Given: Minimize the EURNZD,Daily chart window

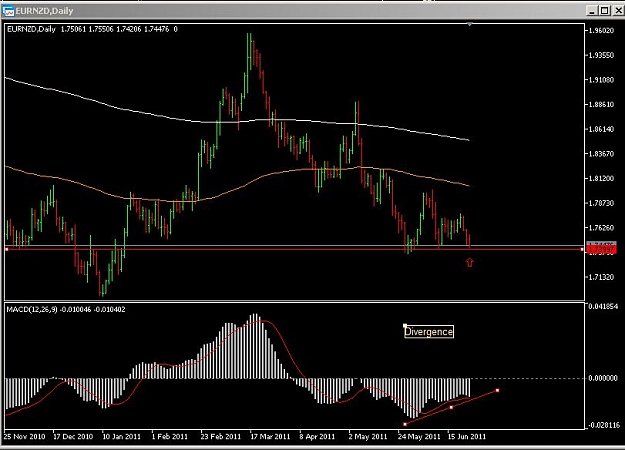Looking at the screenshot, I should 592,11.
